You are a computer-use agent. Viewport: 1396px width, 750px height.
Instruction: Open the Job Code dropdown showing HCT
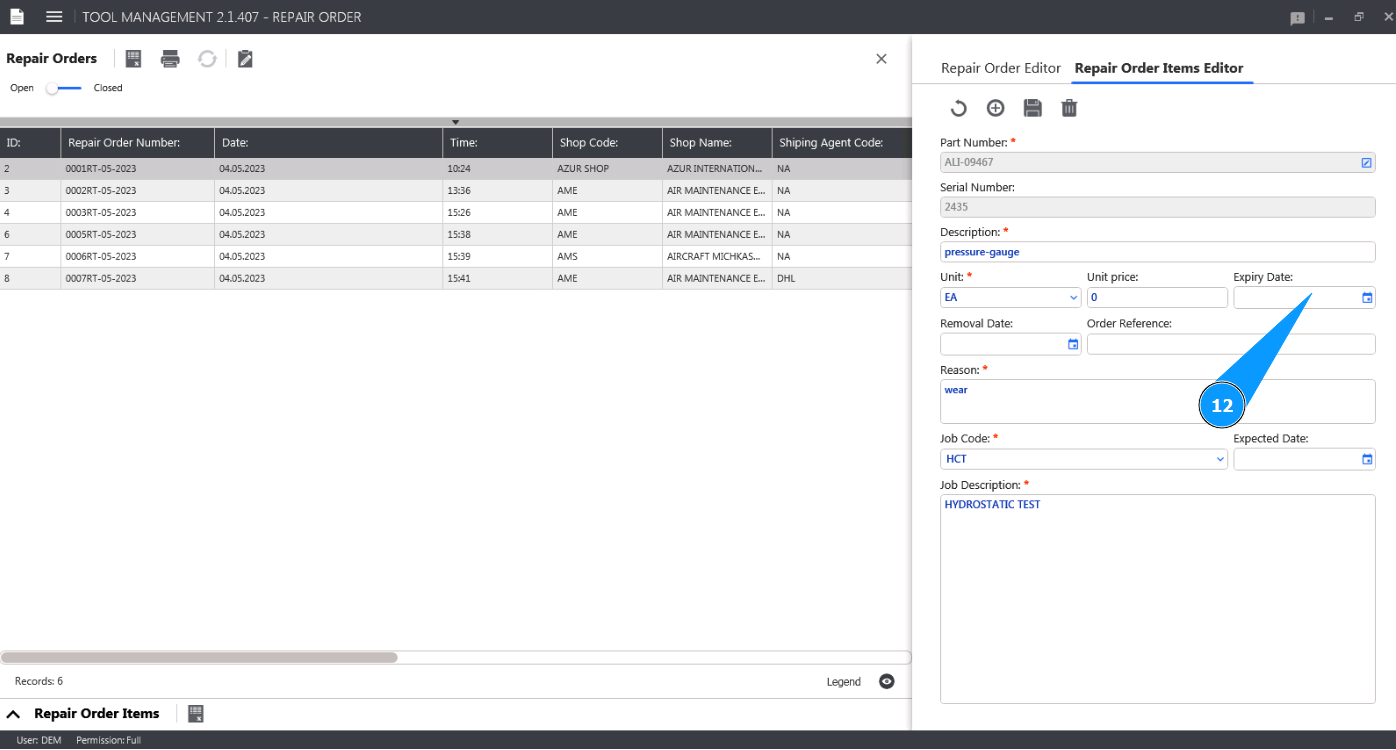tap(1220, 459)
